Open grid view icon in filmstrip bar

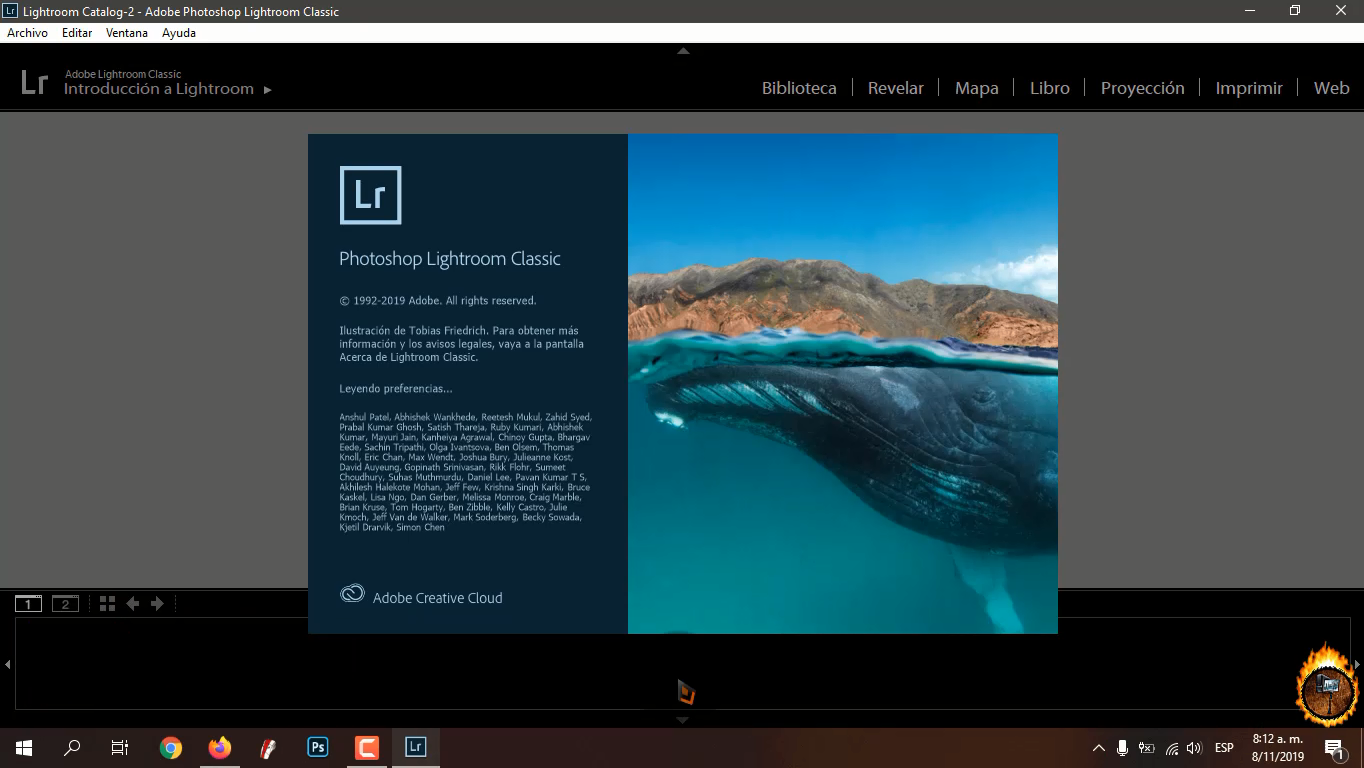[x=107, y=603]
